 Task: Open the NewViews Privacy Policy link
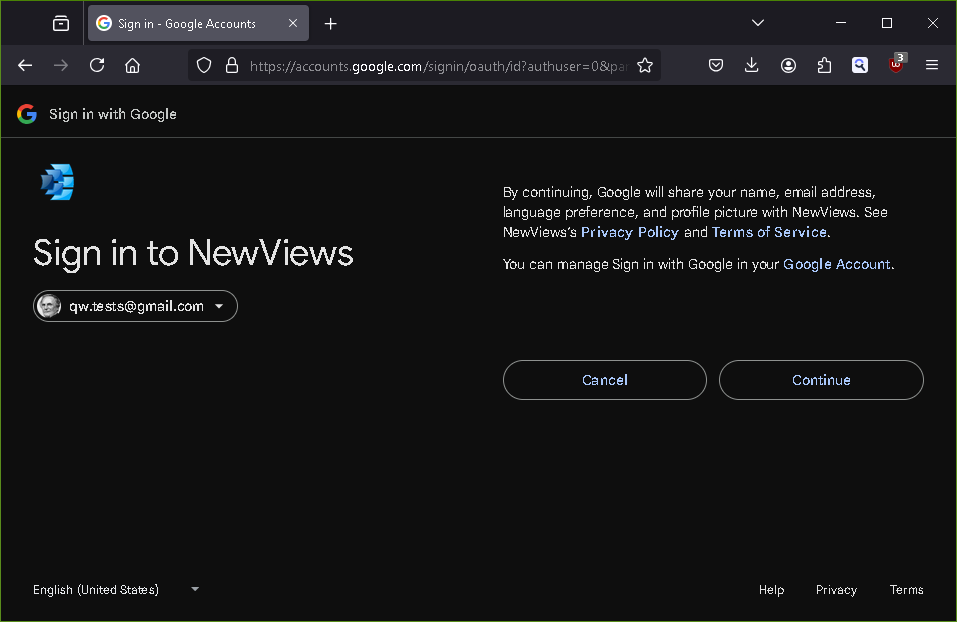629,232
